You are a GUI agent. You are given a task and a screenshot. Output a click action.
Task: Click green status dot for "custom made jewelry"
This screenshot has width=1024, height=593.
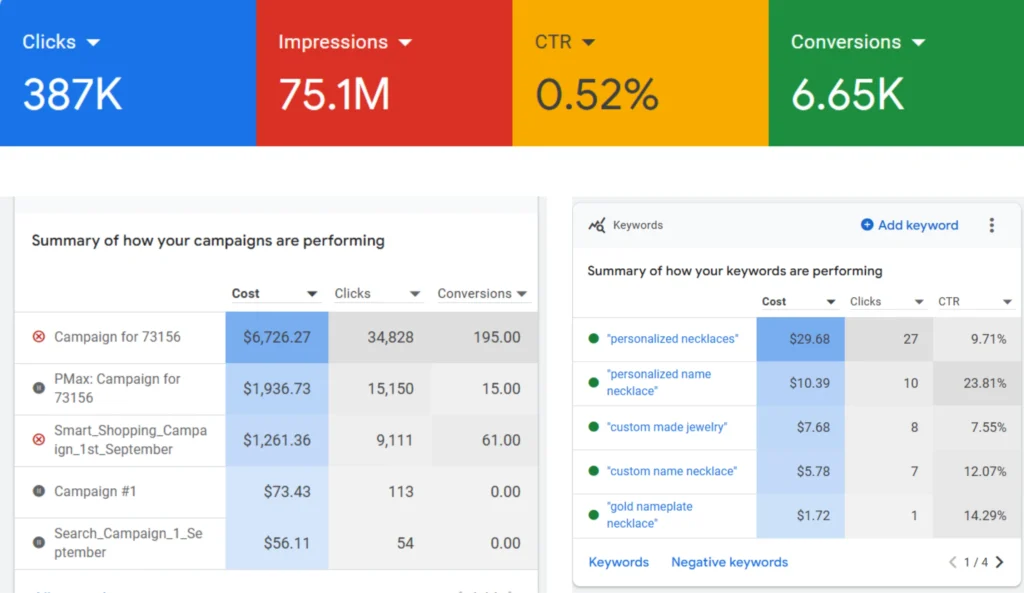click(x=594, y=427)
